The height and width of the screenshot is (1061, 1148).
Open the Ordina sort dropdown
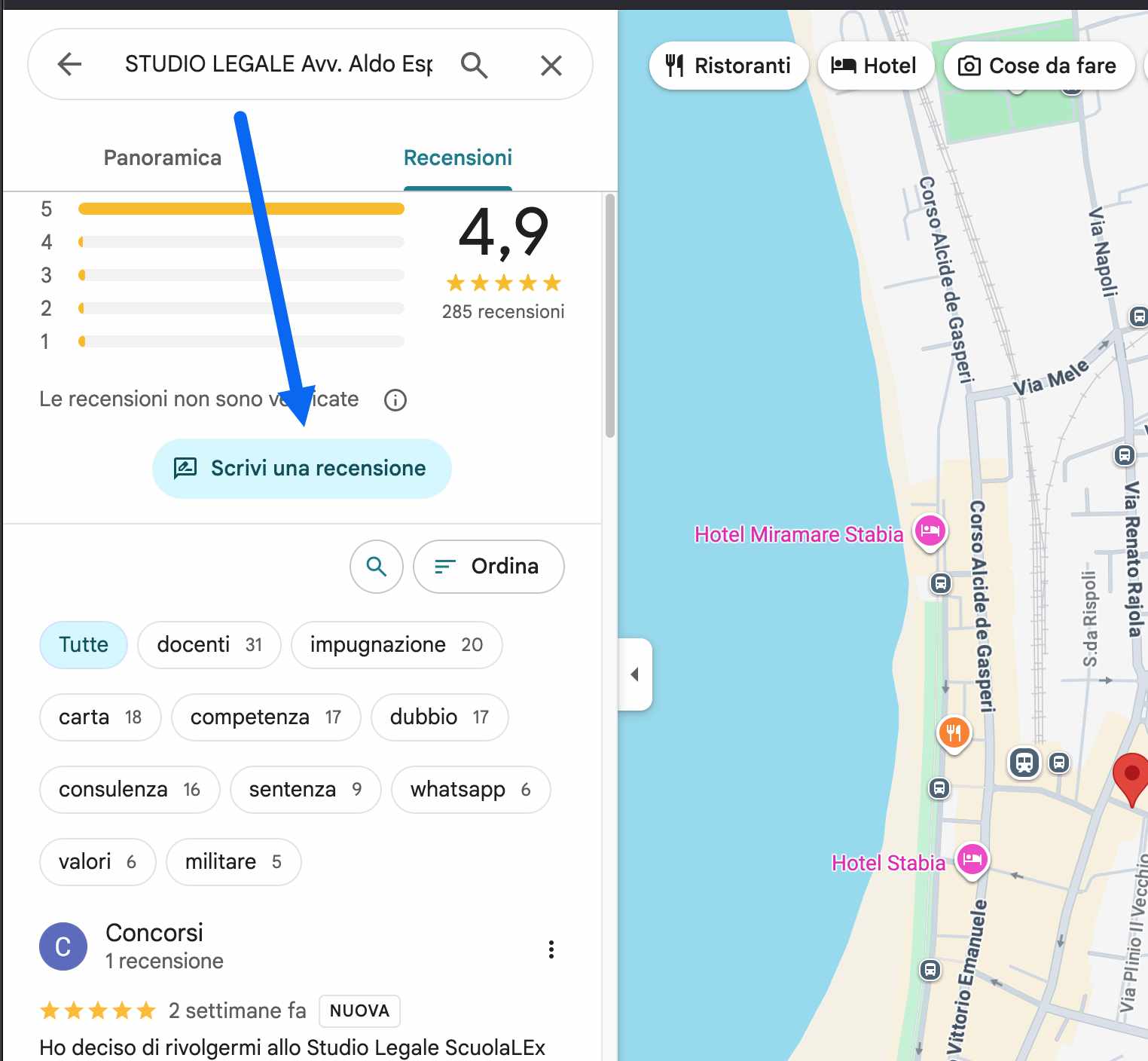(x=488, y=567)
